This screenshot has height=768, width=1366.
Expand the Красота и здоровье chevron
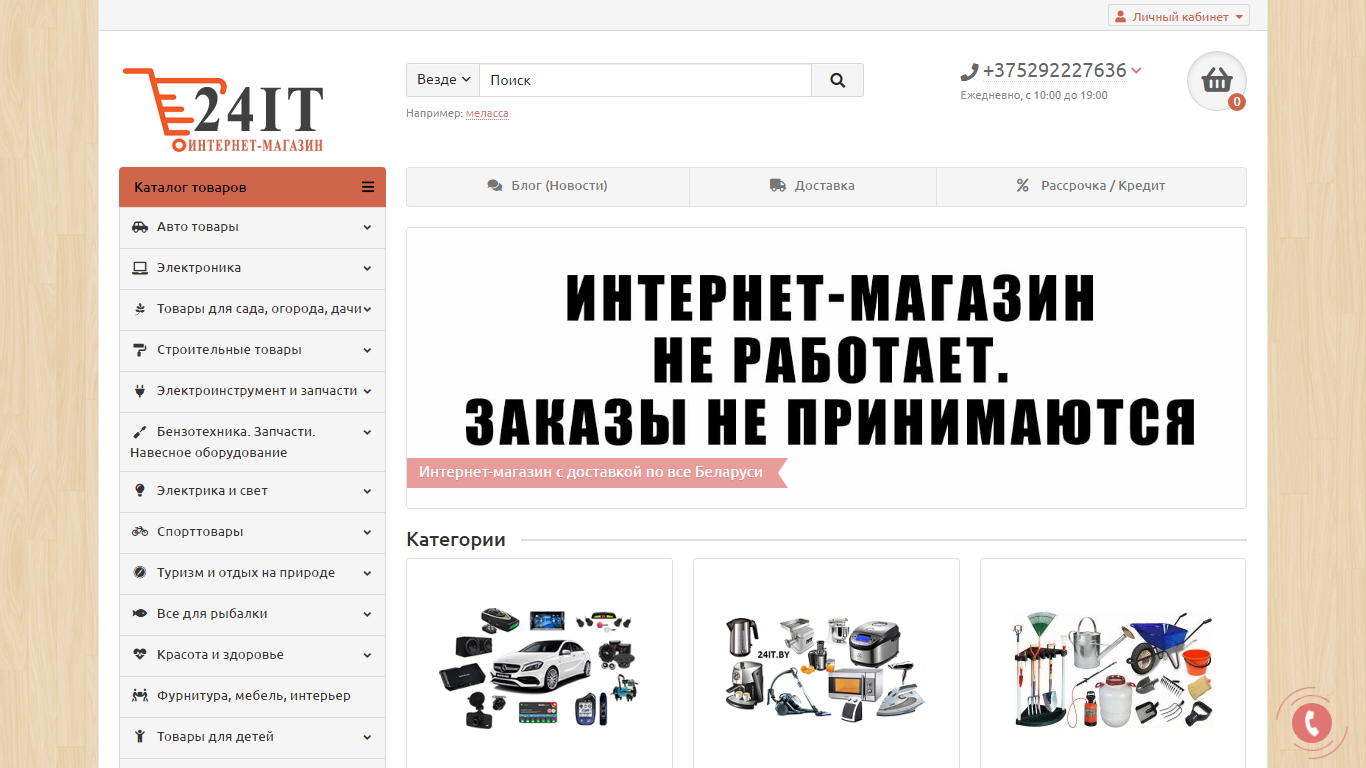(x=367, y=655)
